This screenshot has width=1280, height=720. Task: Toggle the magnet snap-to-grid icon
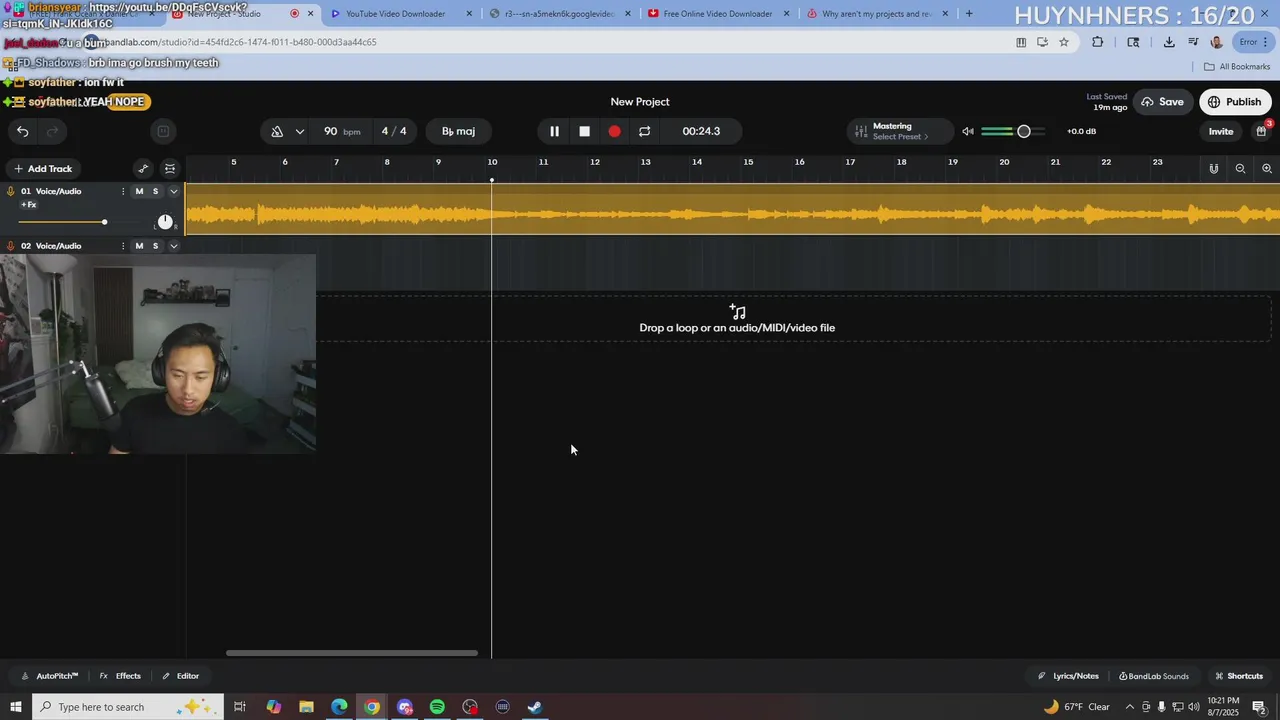point(1214,169)
